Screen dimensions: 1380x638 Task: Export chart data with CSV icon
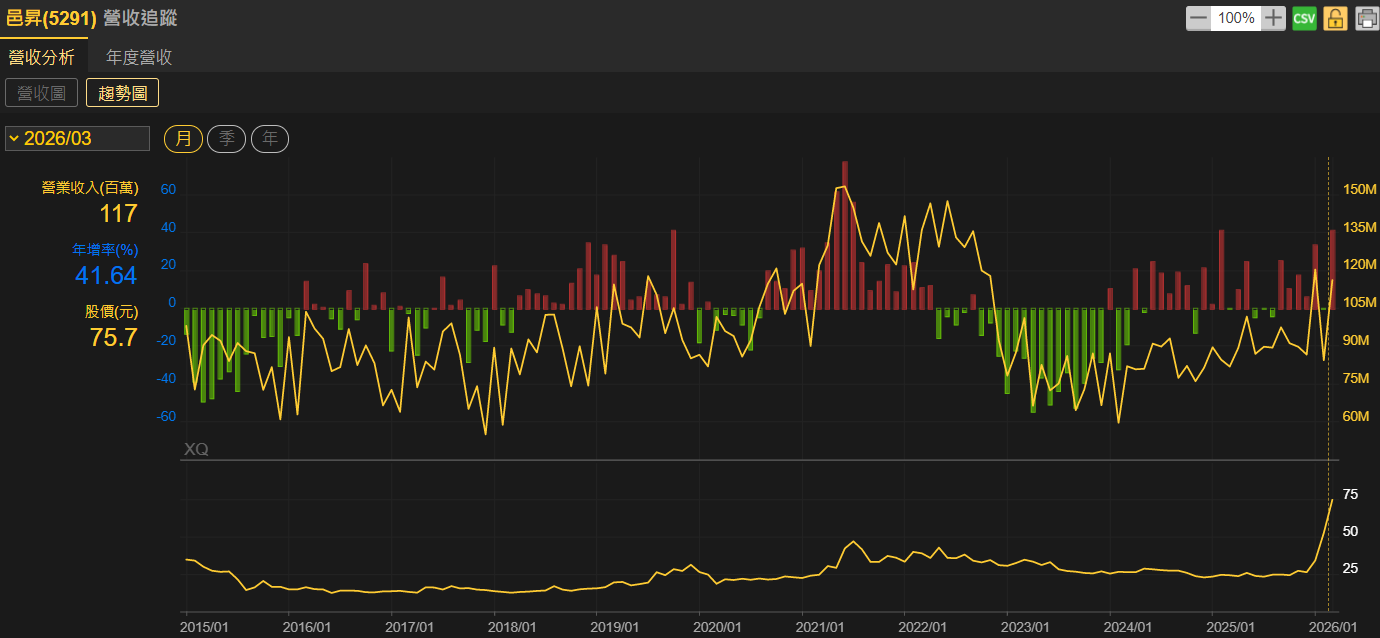[x=1304, y=18]
